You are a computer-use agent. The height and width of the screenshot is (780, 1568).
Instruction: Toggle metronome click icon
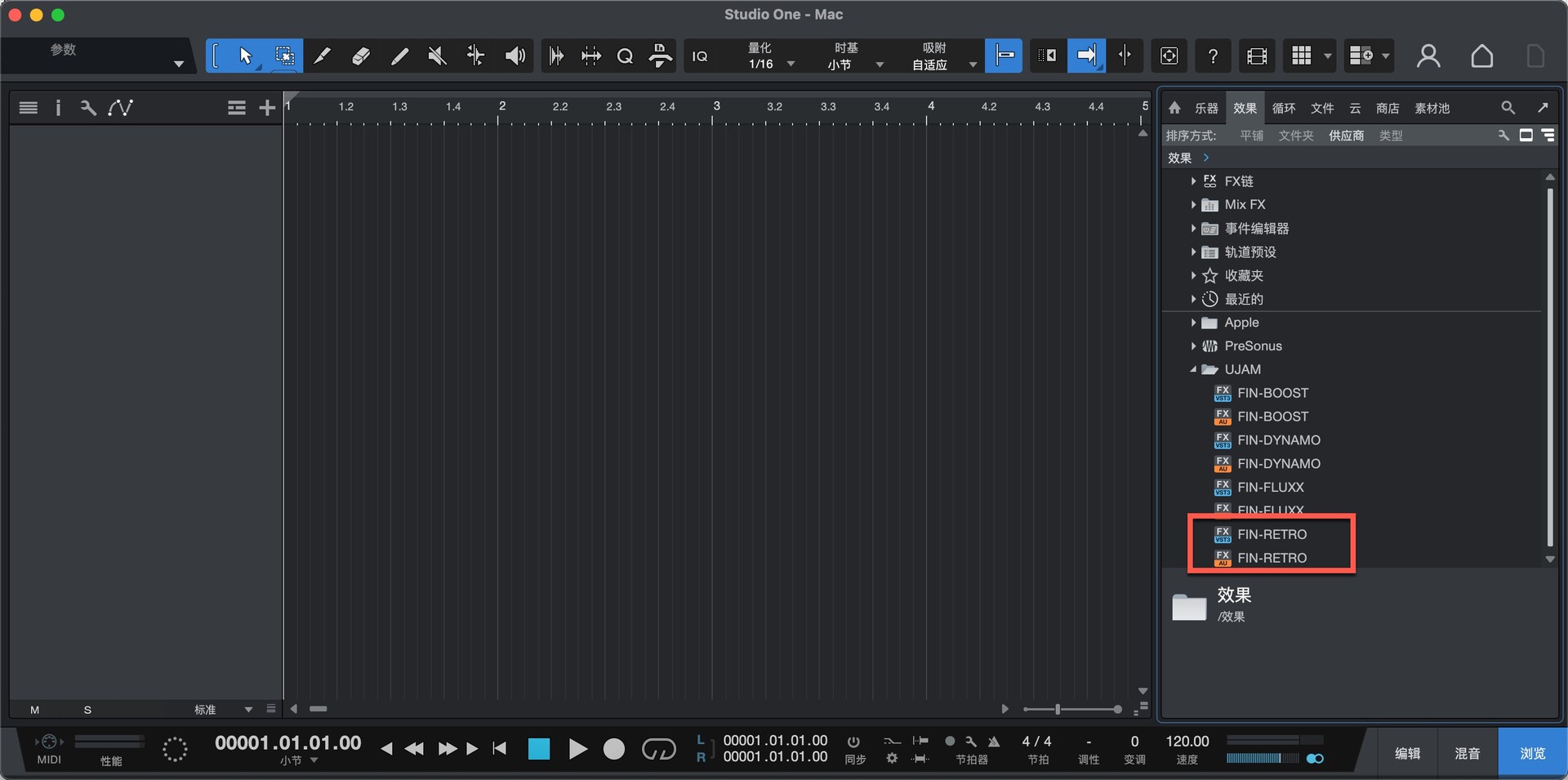tap(994, 742)
